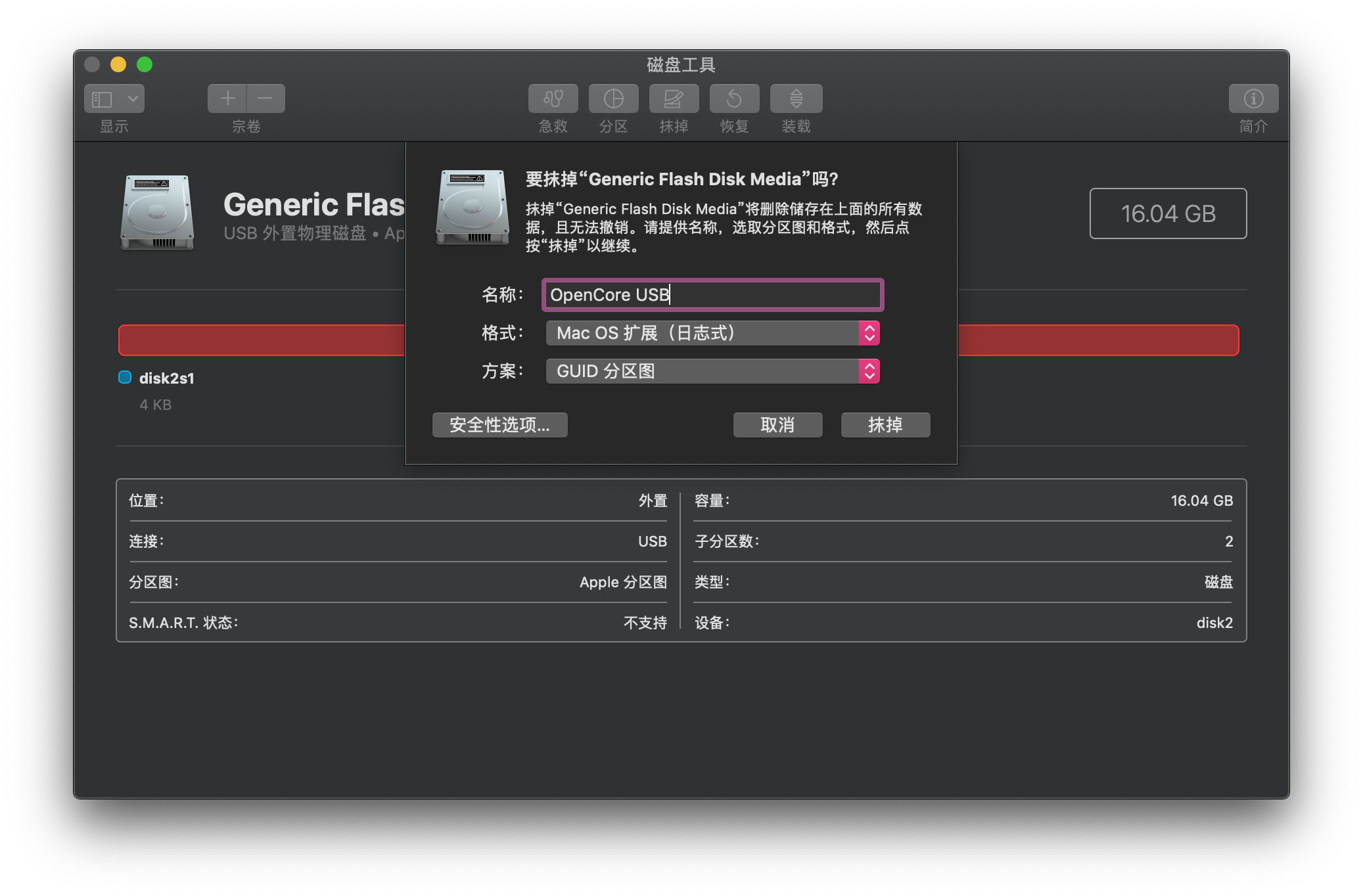Click the green zoom window button
The image size is (1363, 896).
pyautogui.click(x=145, y=64)
